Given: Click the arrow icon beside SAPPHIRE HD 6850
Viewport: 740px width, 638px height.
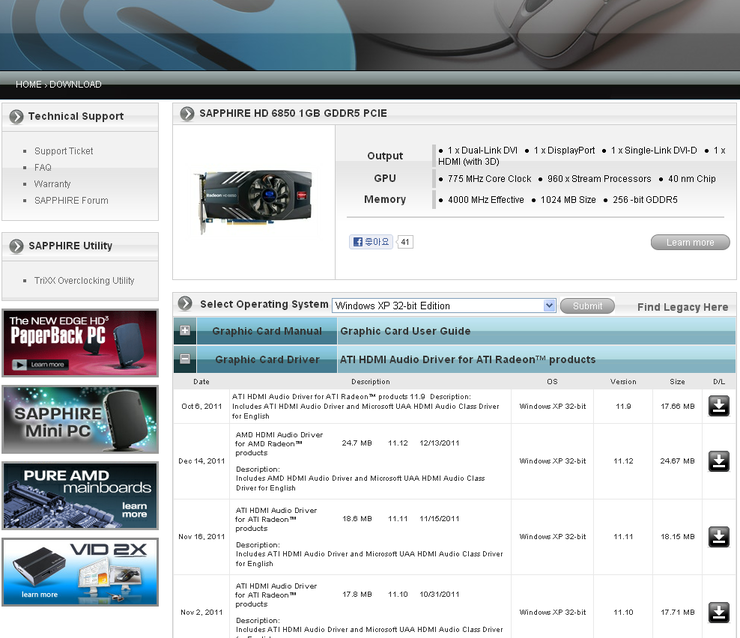Looking at the screenshot, I should (187, 113).
